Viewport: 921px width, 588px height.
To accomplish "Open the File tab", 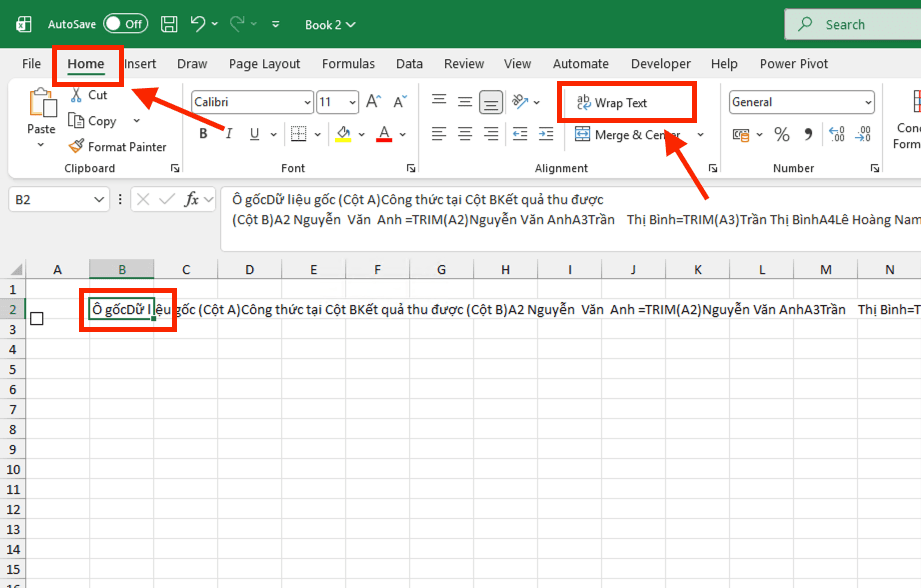I will tap(32, 63).
